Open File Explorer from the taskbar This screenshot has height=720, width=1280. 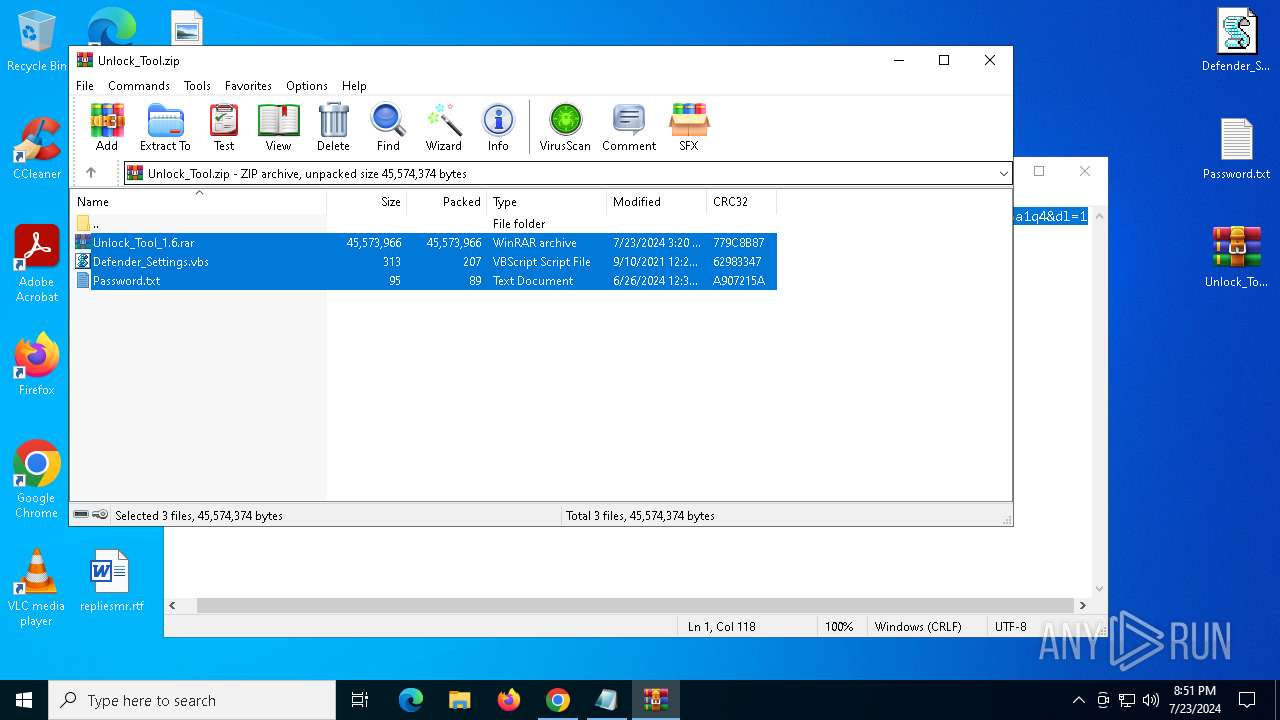(460, 700)
